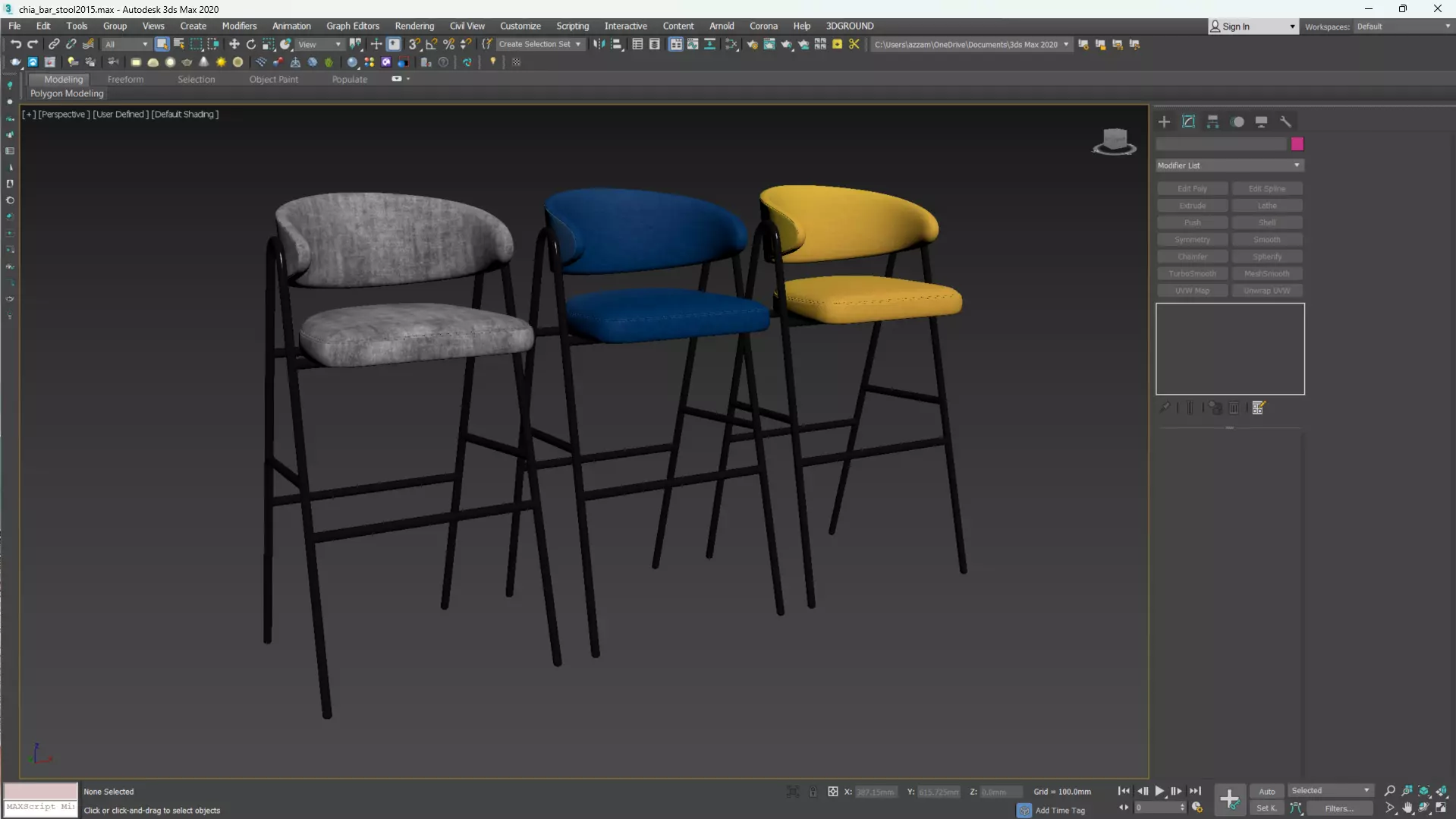Click the ViewCube in the viewport

click(x=1114, y=141)
